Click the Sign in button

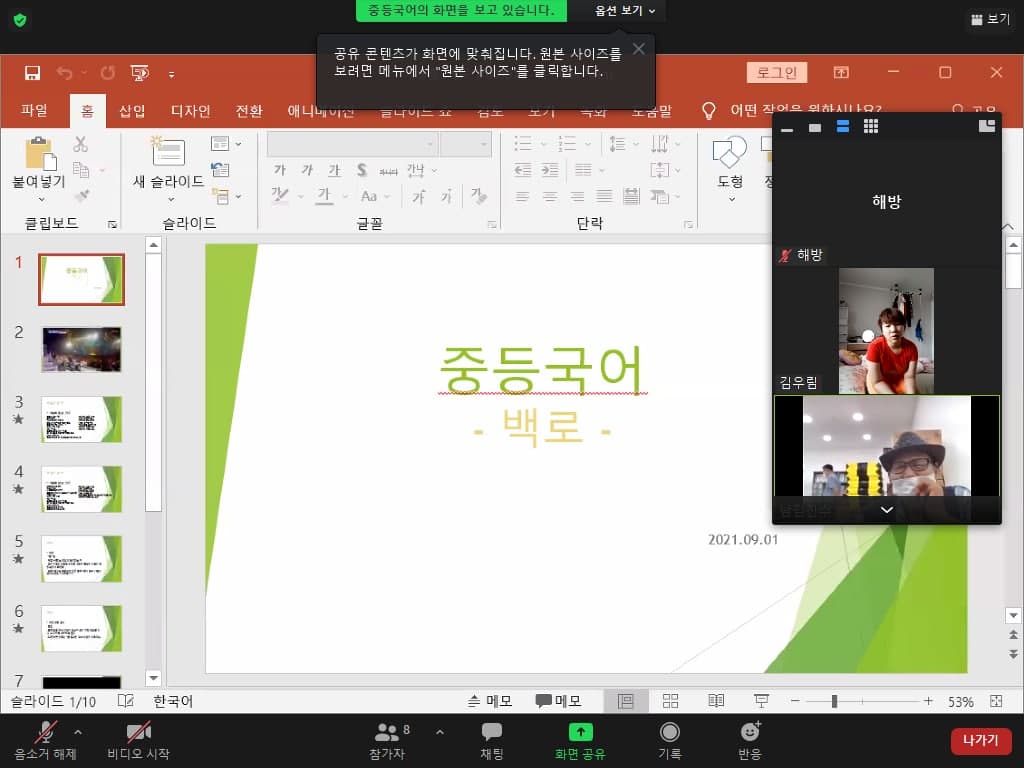[x=777, y=72]
